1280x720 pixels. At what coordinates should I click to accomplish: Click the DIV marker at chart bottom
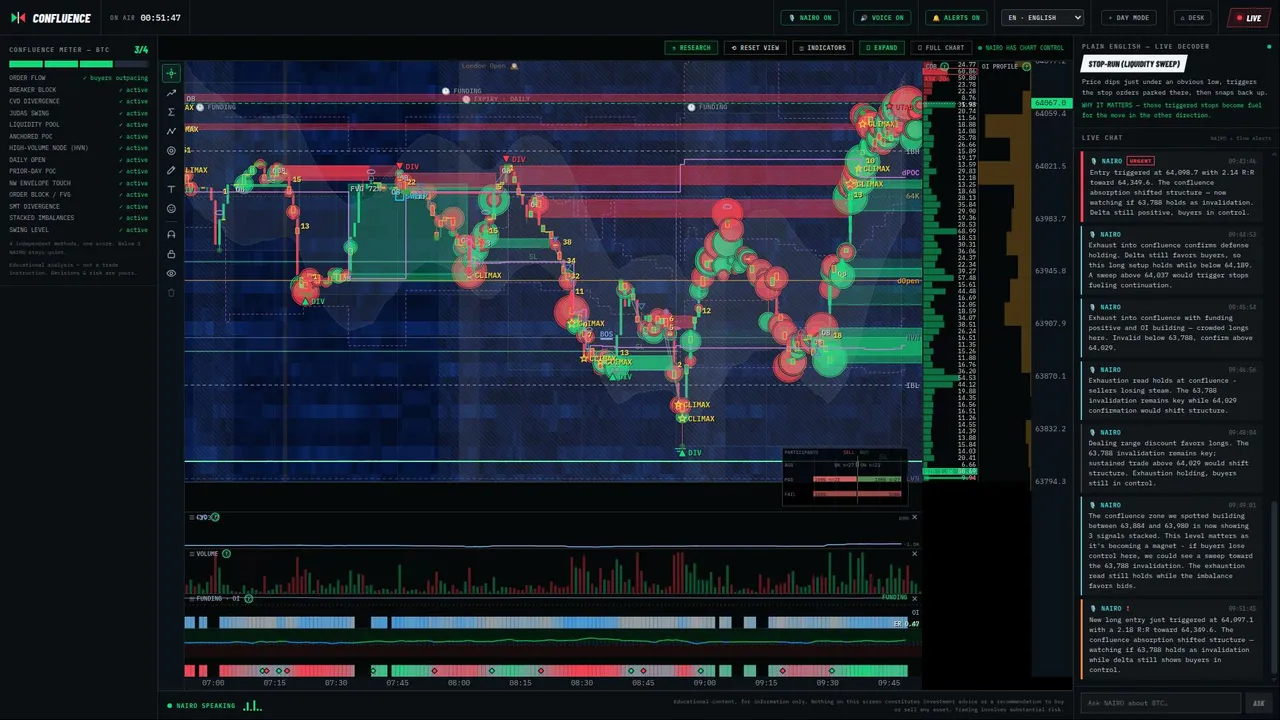(689, 453)
